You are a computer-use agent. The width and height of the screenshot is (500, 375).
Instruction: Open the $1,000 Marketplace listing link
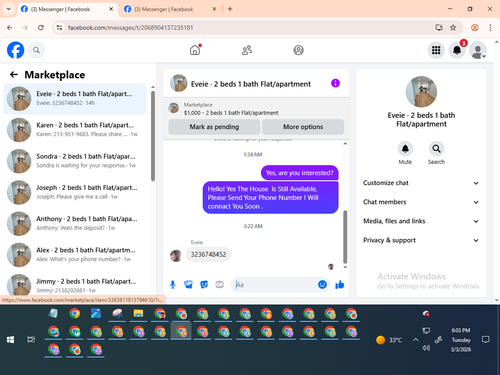231,113
